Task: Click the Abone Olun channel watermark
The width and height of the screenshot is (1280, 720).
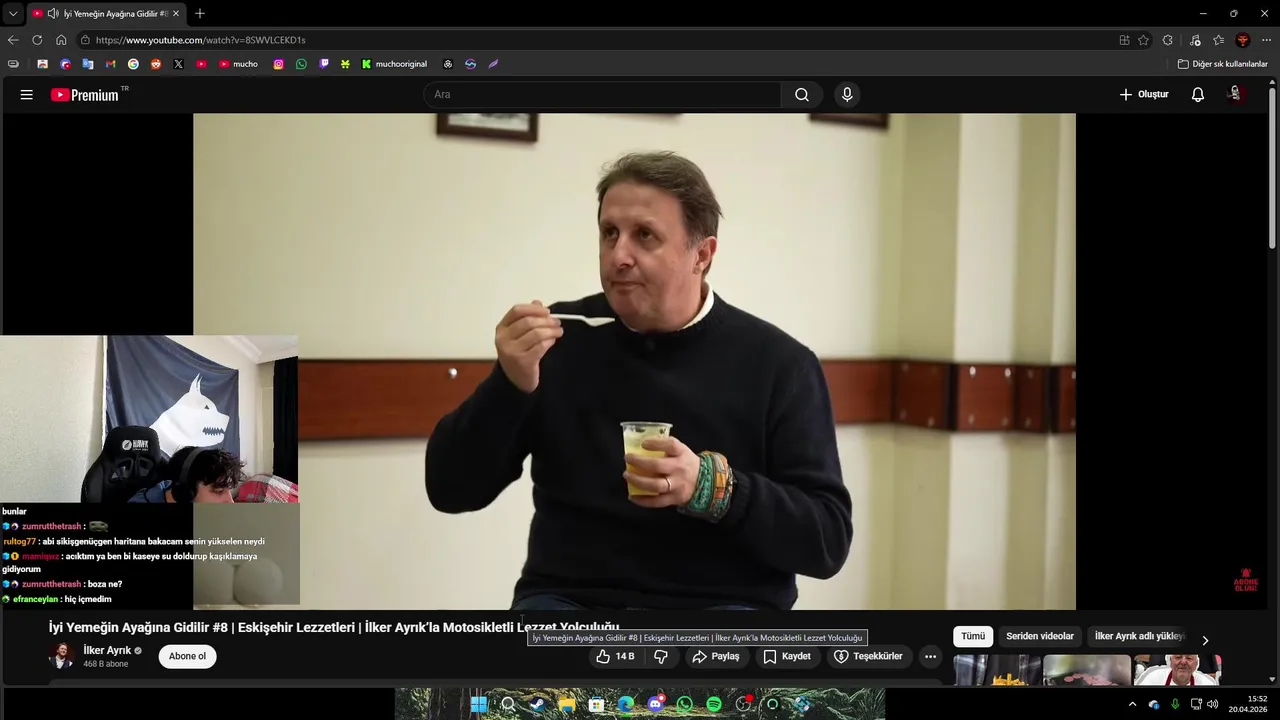Action: coord(1245,581)
